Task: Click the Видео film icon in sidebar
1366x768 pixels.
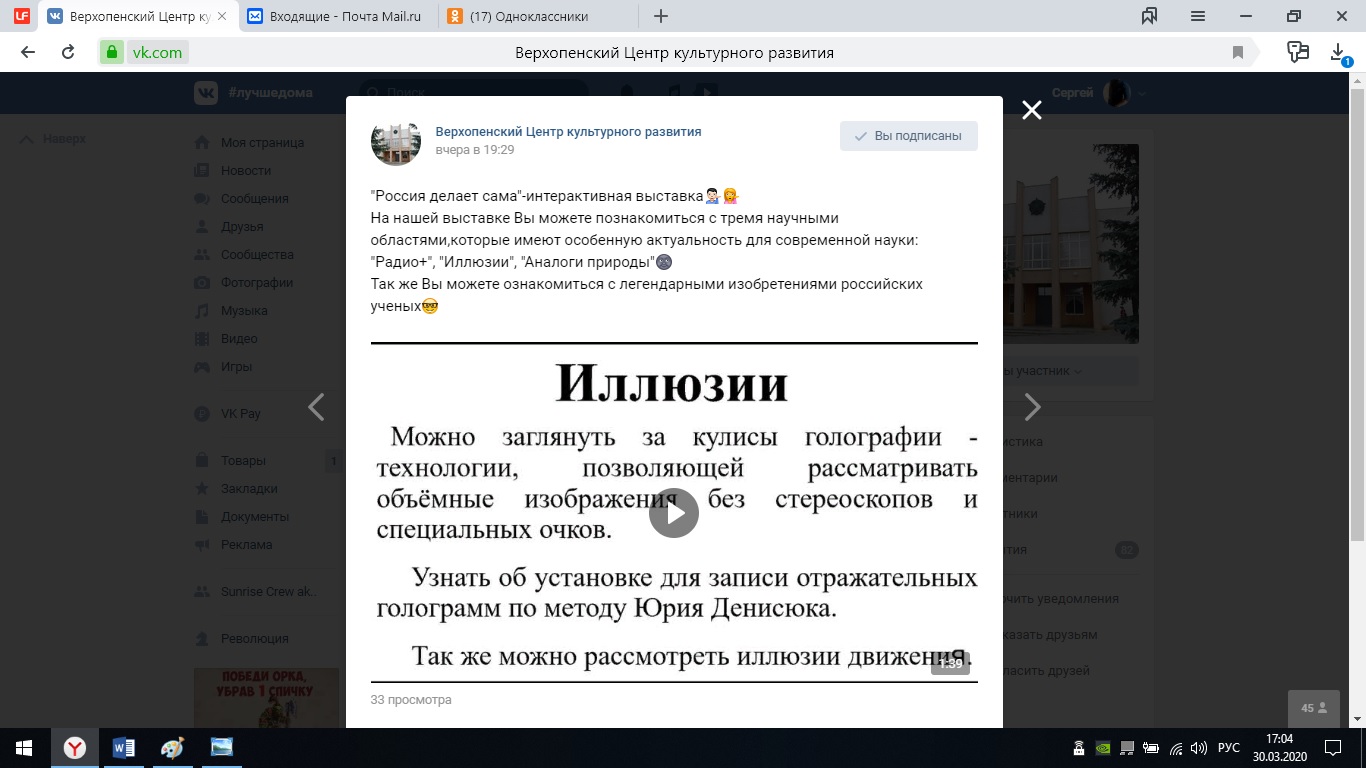Action: point(202,339)
